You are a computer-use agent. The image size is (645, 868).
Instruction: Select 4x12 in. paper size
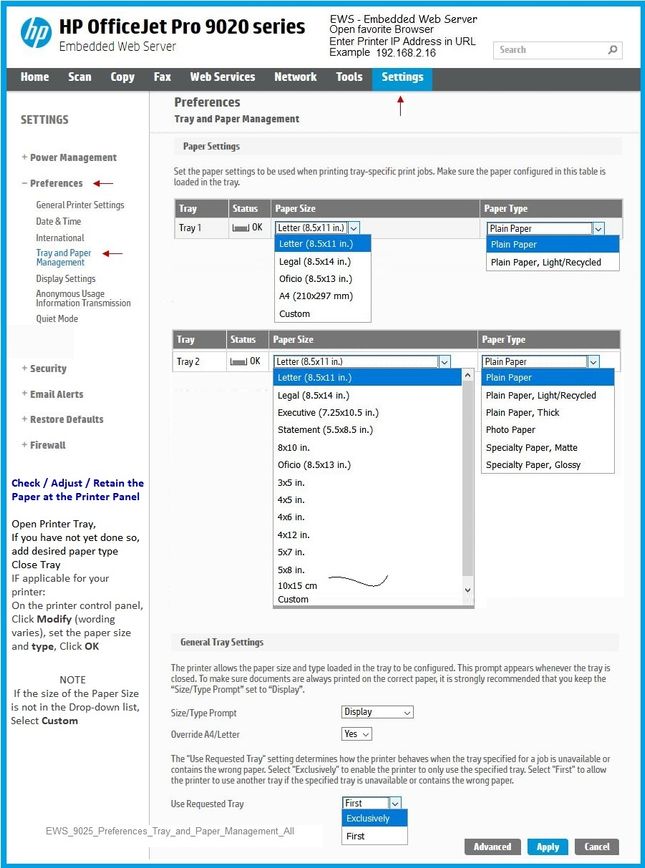(x=368, y=535)
